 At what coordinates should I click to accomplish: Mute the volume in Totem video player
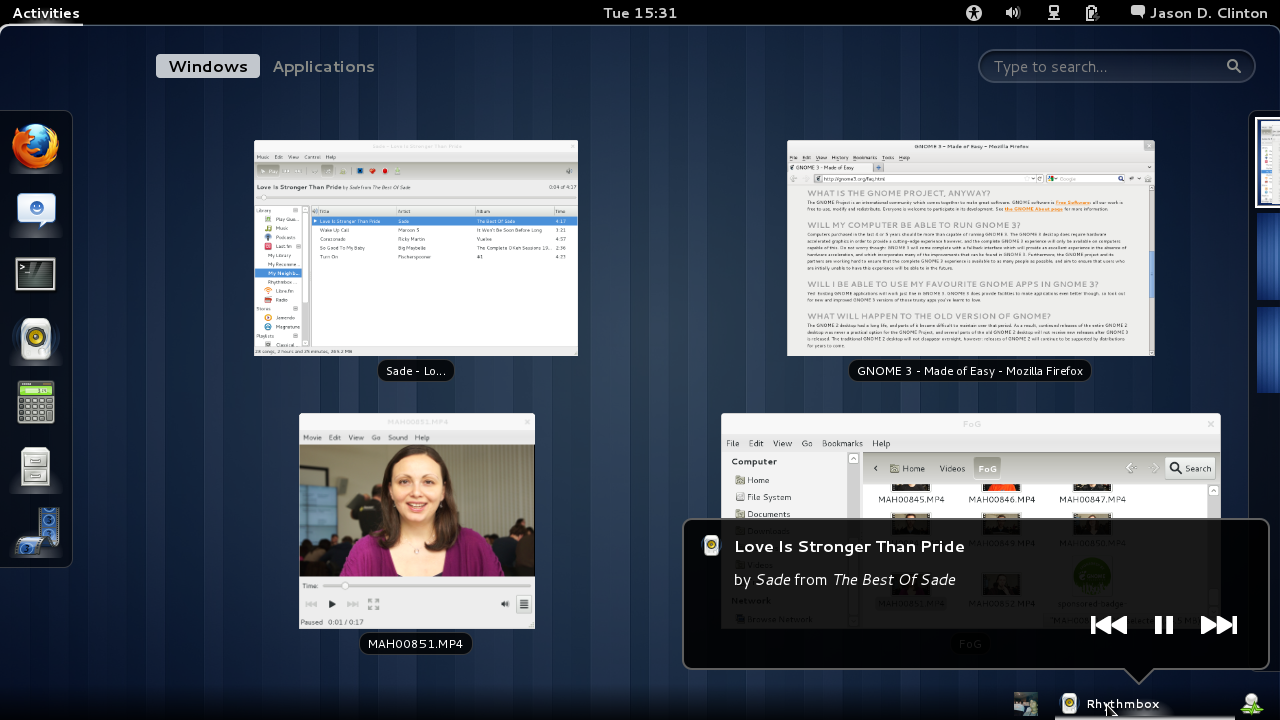[x=506, y=603]
